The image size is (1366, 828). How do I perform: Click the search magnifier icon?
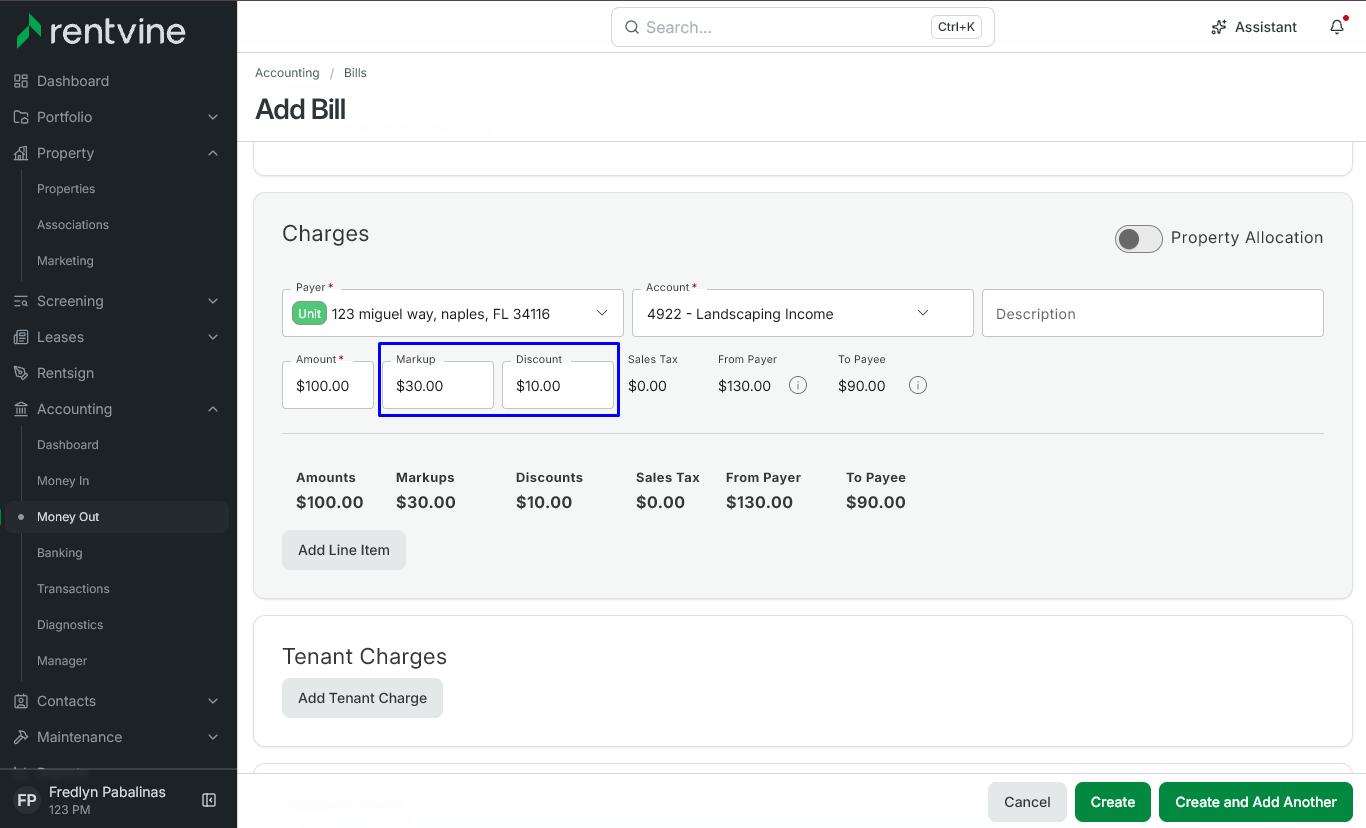(632, 27)
